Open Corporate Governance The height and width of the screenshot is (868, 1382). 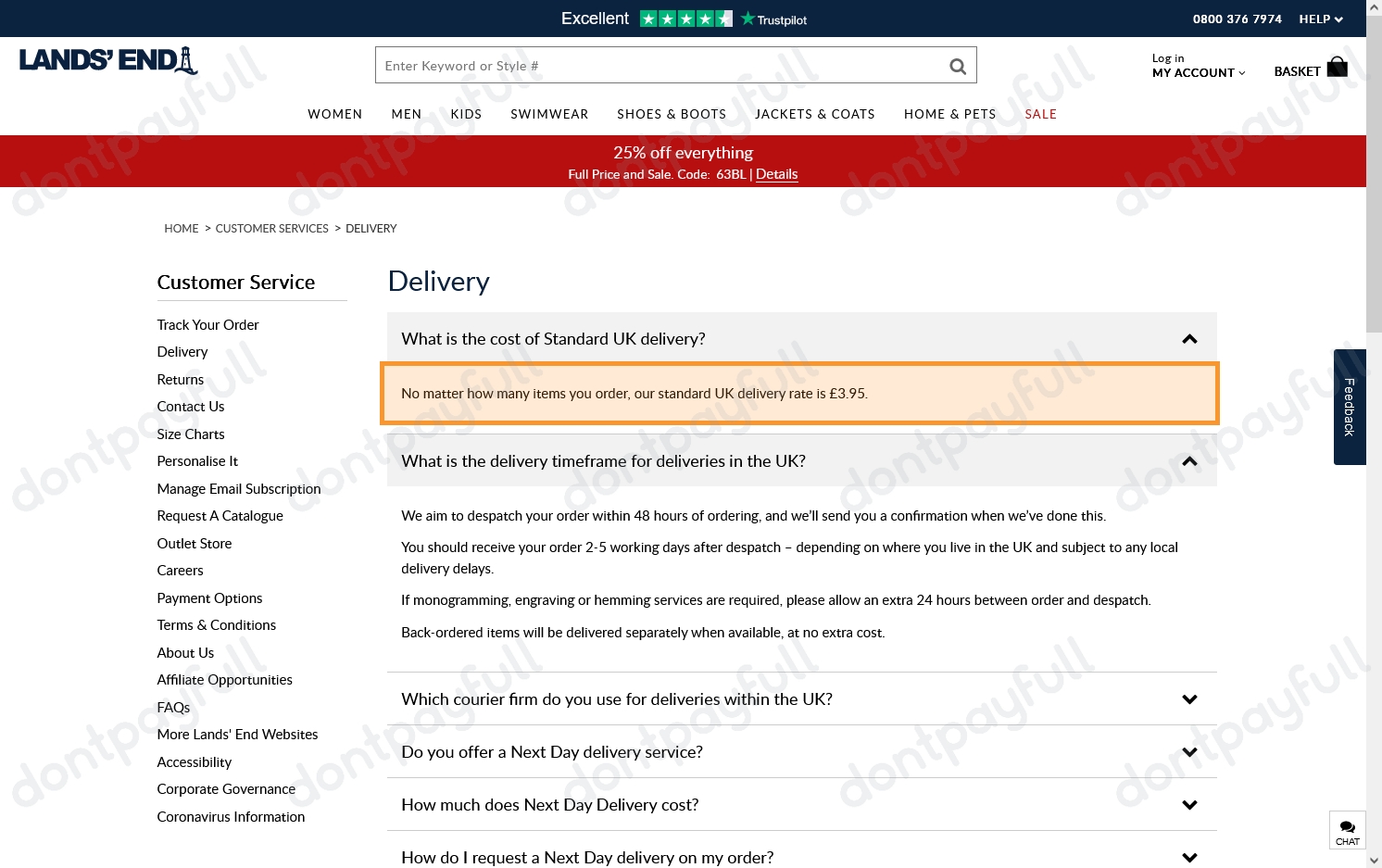click(x=226, y=789)
